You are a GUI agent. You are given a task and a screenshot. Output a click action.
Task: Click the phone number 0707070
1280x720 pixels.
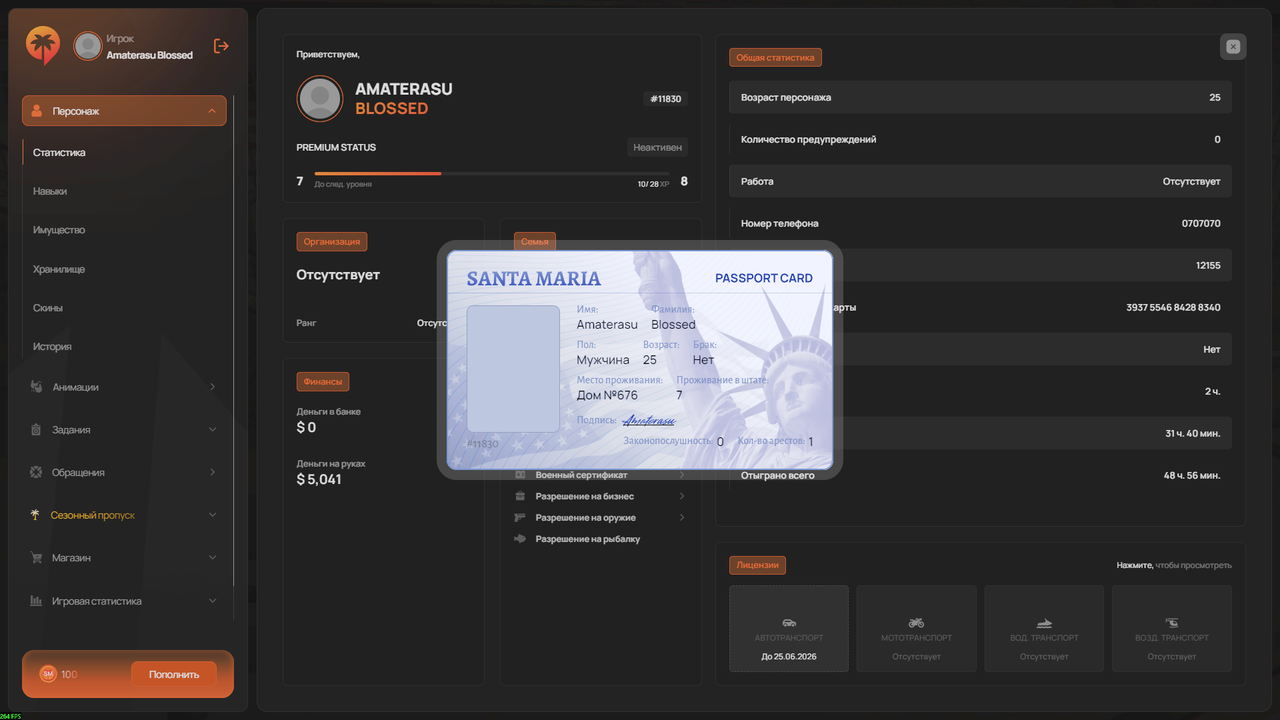coord(1201,224)
